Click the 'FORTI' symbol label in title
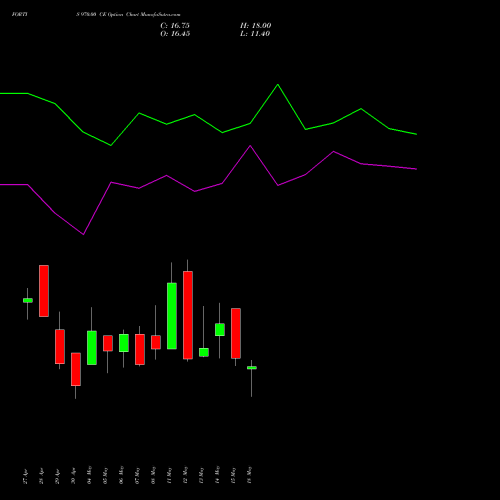The width and height of the screenshot is (500, 500). [x=20, y=15]
